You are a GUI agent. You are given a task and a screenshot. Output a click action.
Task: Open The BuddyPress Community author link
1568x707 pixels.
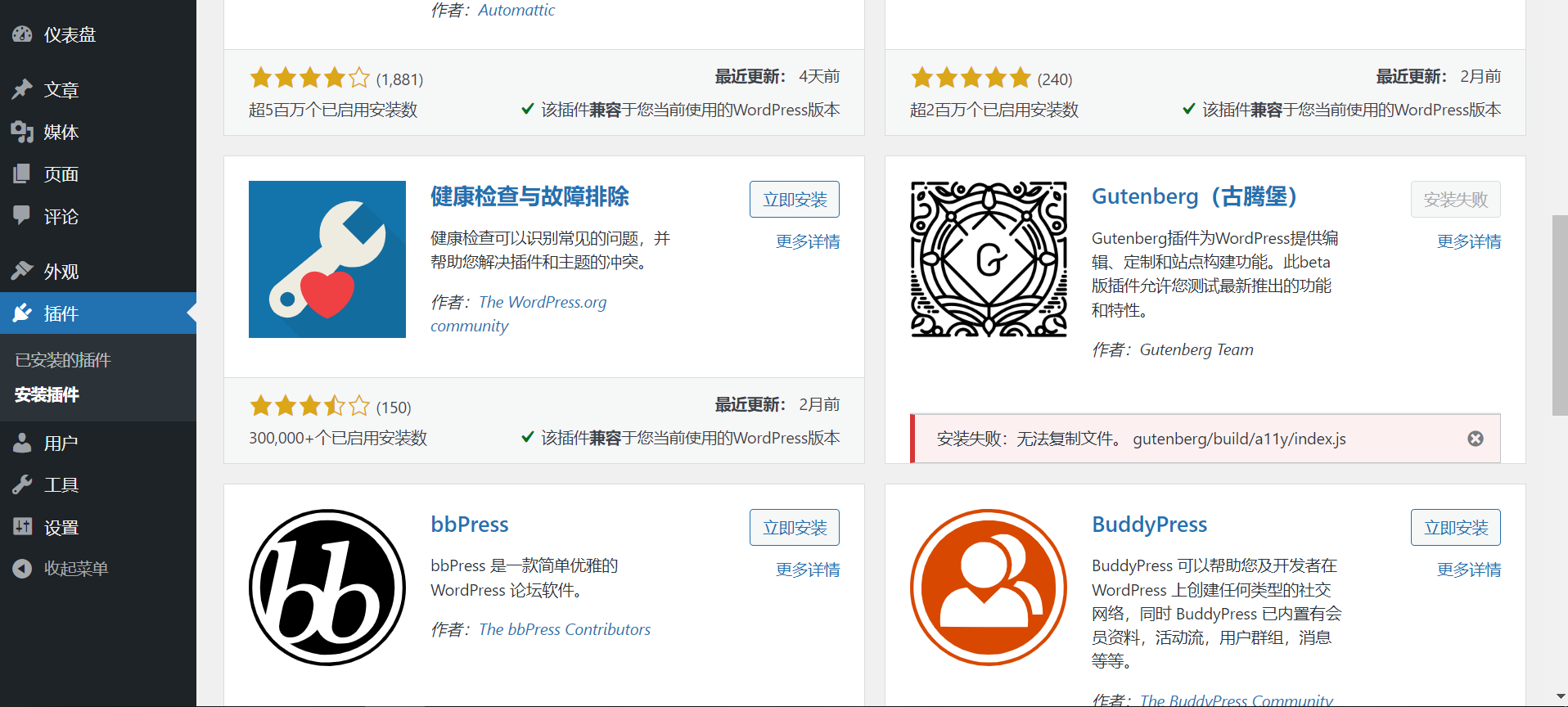tap(1236, 700)
